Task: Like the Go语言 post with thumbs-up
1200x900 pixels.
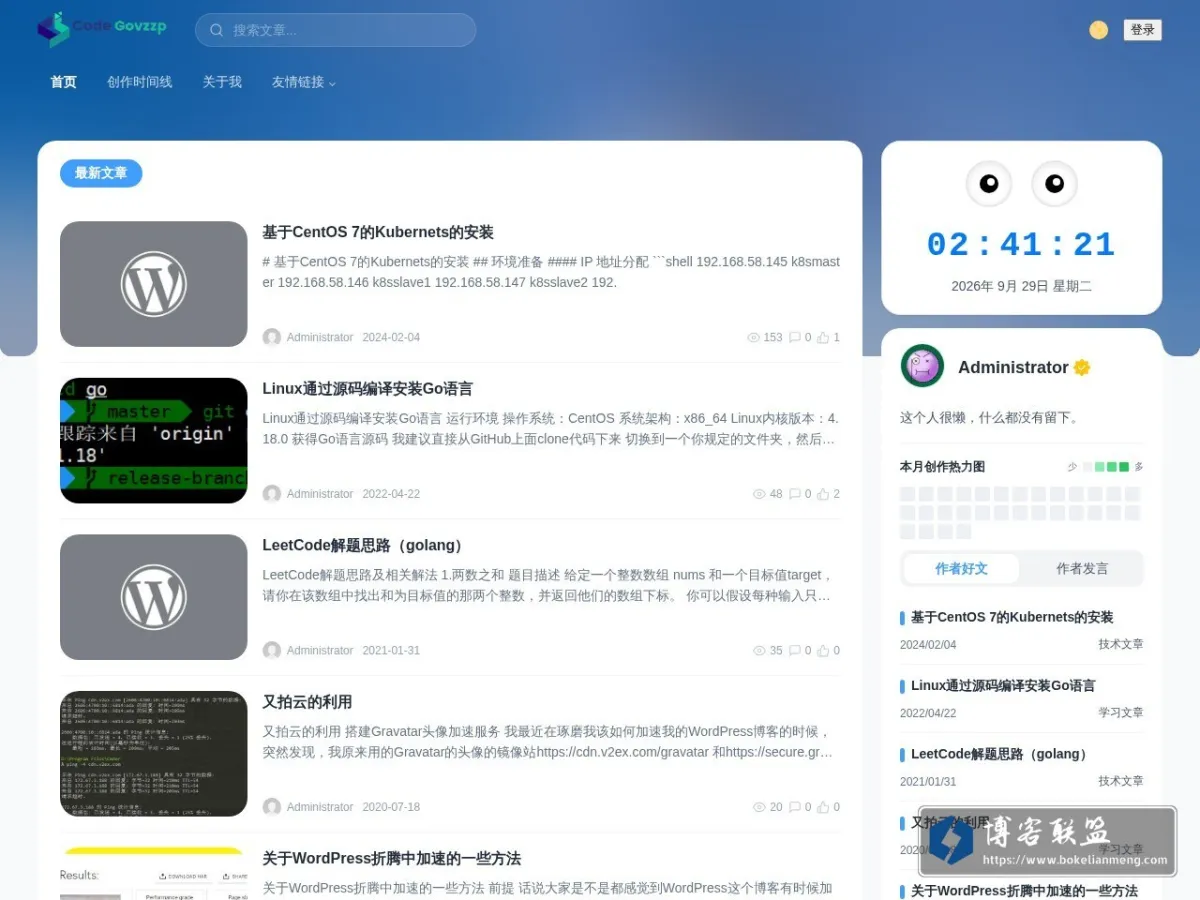Action: click(823, 494)
